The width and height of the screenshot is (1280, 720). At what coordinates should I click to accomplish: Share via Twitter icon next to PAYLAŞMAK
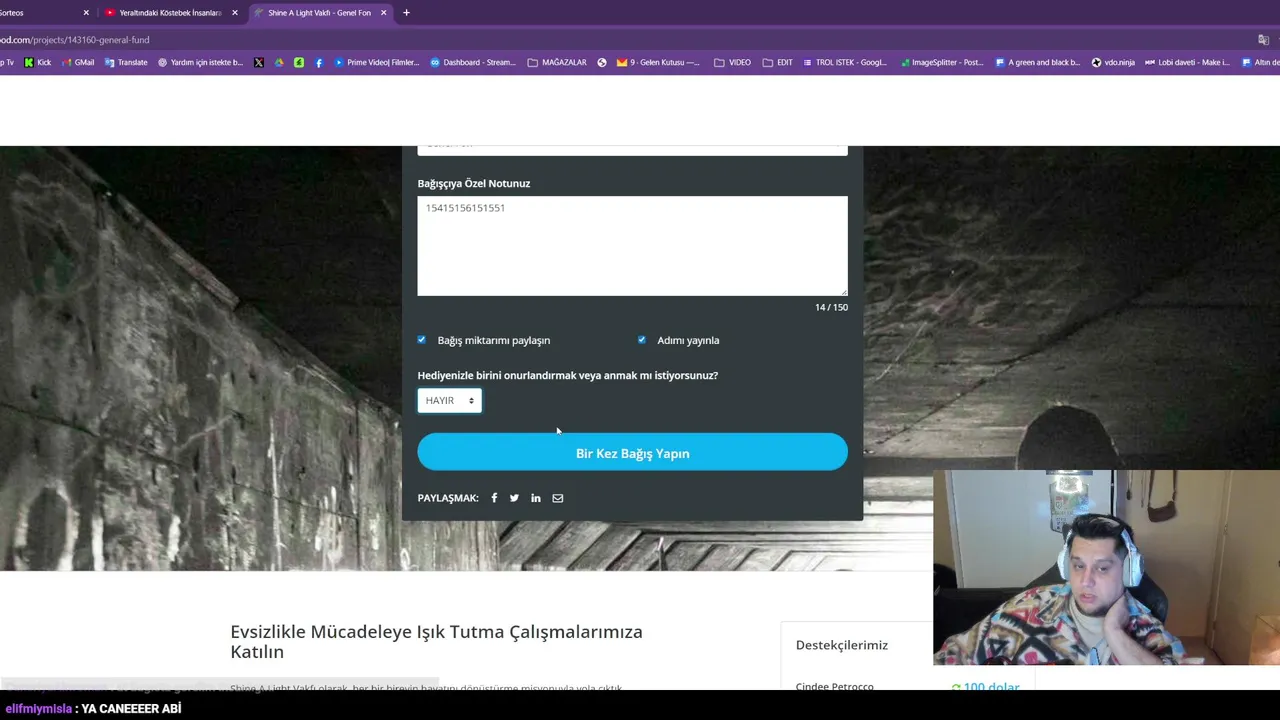coord(514,498)
